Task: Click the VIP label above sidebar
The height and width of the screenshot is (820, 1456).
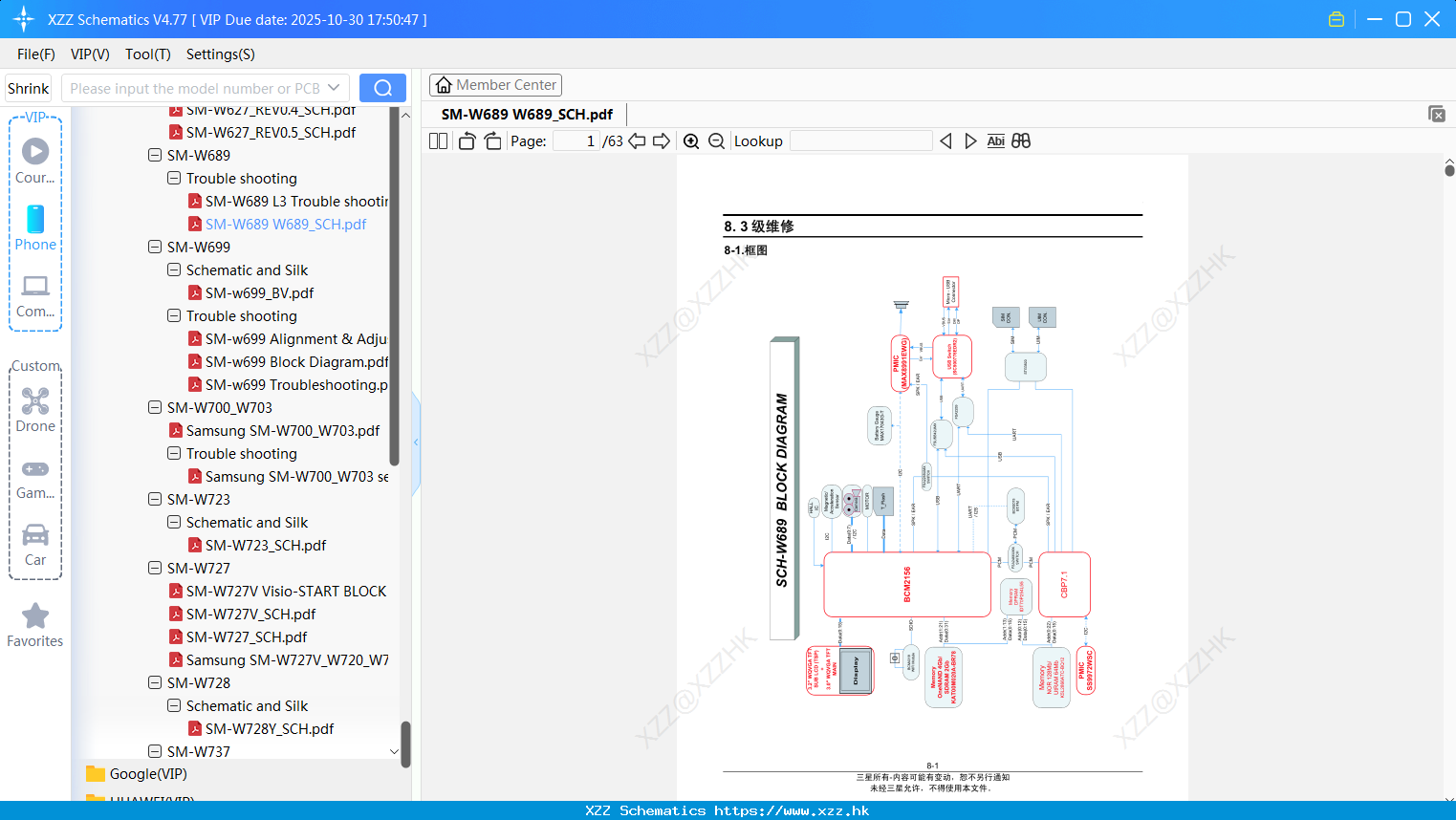Action: pyautogui.click(x=35, y=117)
